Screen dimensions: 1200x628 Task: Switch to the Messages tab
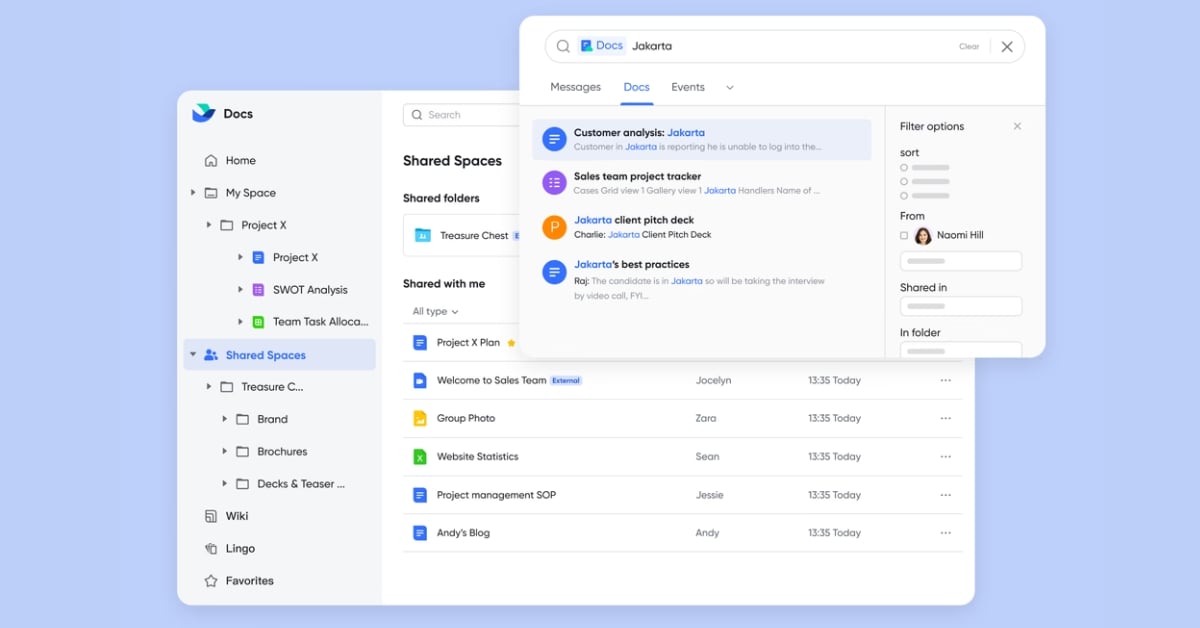pyautogui.click(x=575, y=88)
